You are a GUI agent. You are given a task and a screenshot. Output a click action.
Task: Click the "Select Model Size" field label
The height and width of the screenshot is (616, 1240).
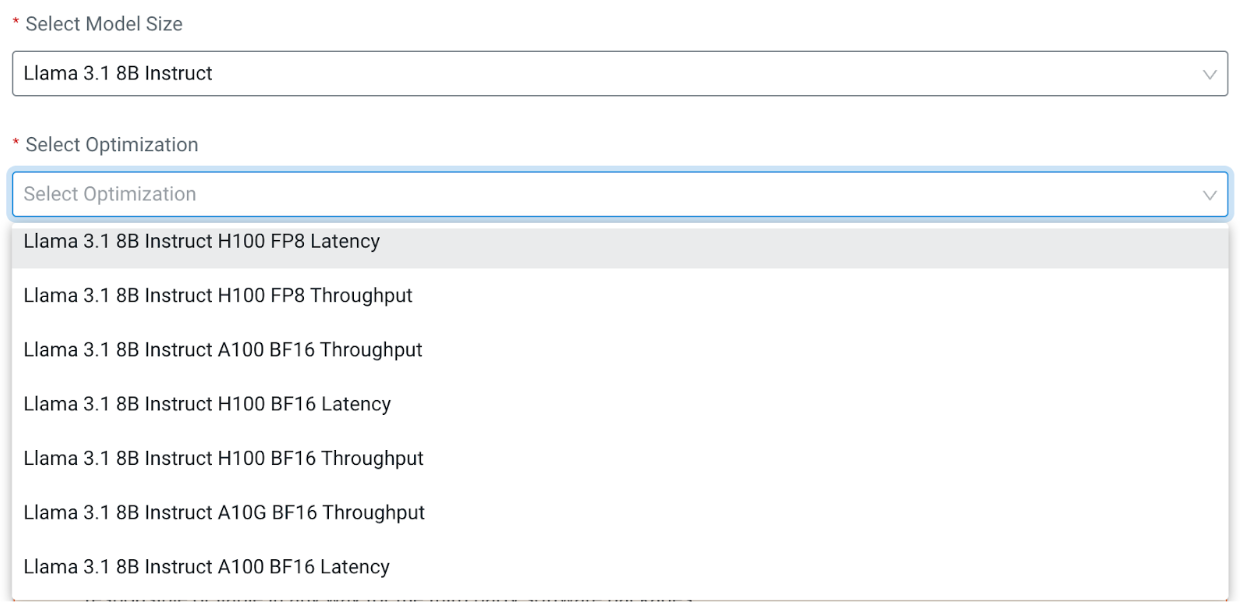[x=104, y=24]
